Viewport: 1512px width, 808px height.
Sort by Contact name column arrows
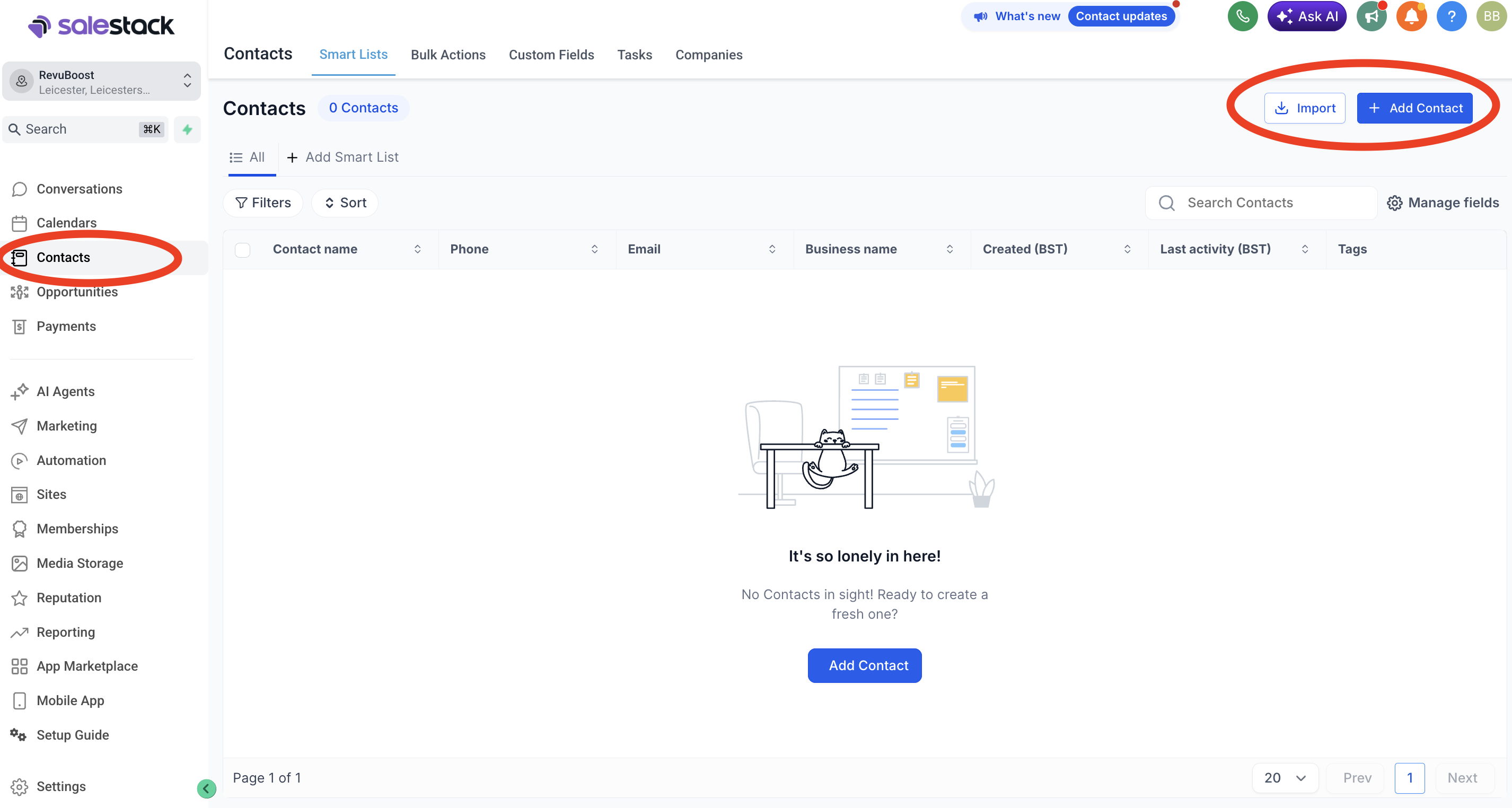click(x=417, y=249)
